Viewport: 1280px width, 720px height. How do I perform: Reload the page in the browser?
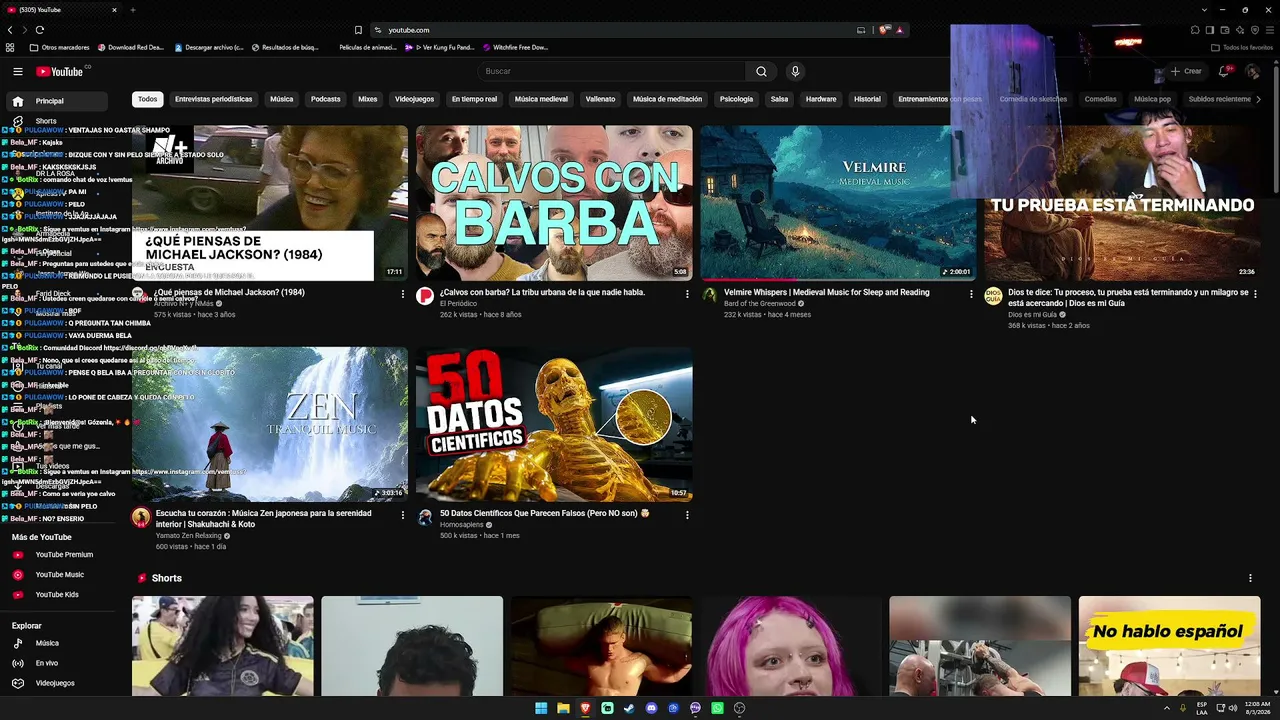tap(40, 30)
